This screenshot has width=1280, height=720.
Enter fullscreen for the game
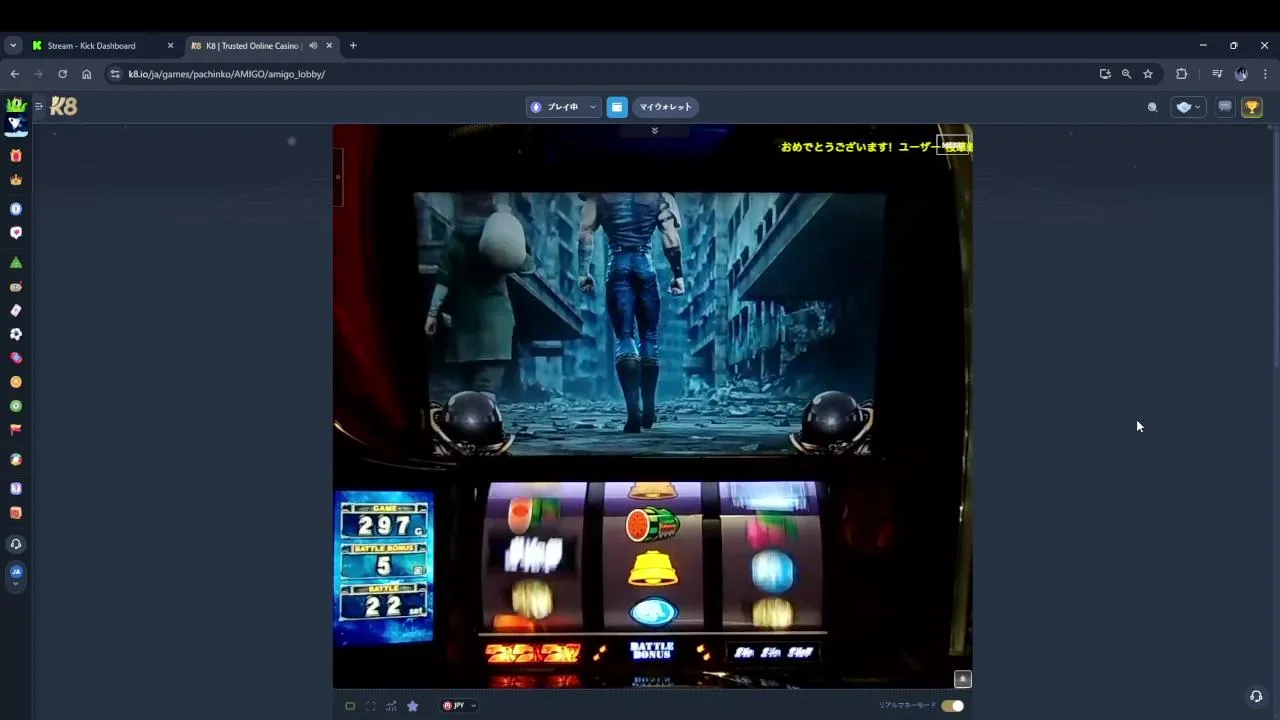point(371,706)
